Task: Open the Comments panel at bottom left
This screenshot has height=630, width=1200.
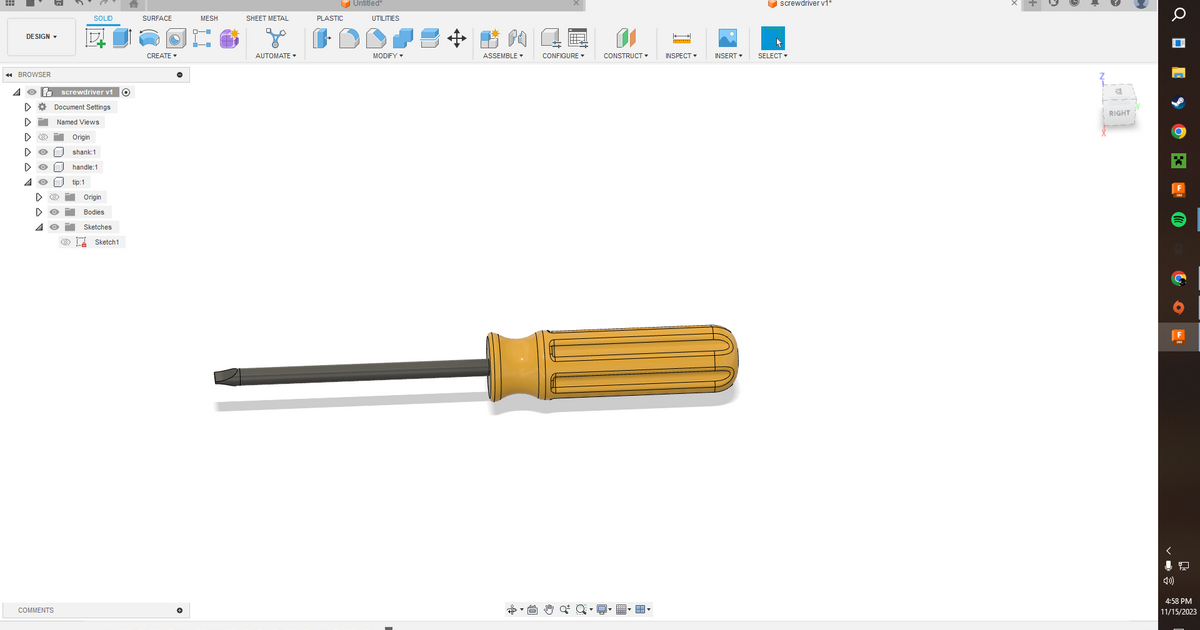Action: (x=35, y=609)
